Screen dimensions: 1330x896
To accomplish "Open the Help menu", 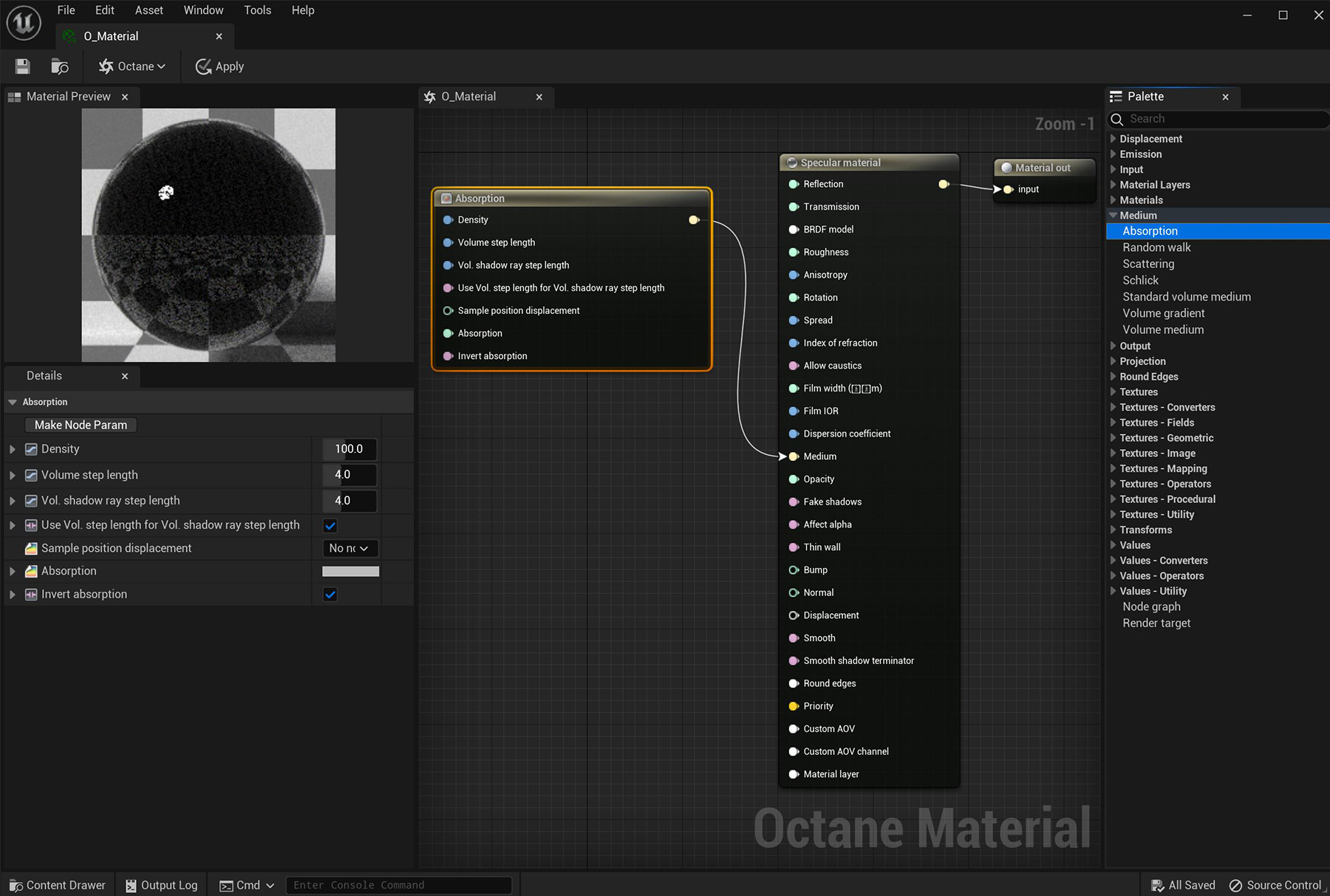I will click(303, 10).
